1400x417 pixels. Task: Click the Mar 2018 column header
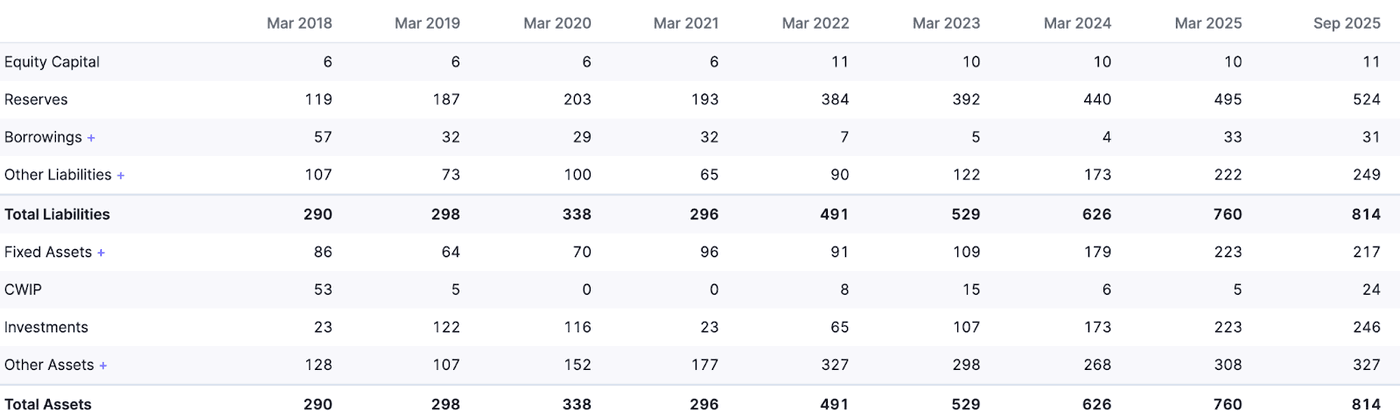pyautogui.click(x=299, y=23)
